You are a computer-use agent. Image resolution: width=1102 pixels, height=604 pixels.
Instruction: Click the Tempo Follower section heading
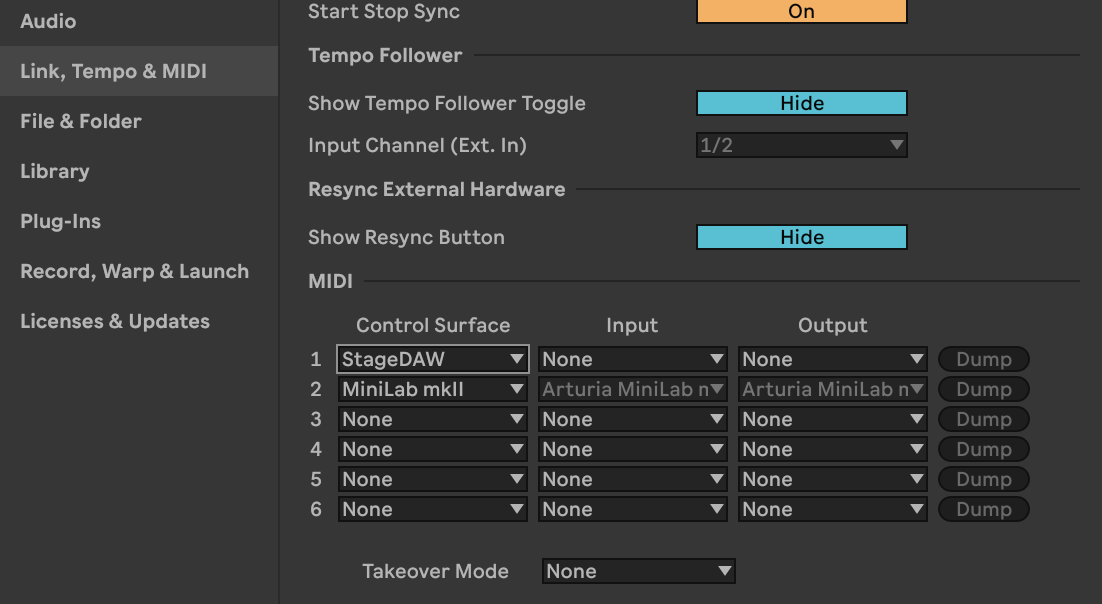[x=385, y=56]
